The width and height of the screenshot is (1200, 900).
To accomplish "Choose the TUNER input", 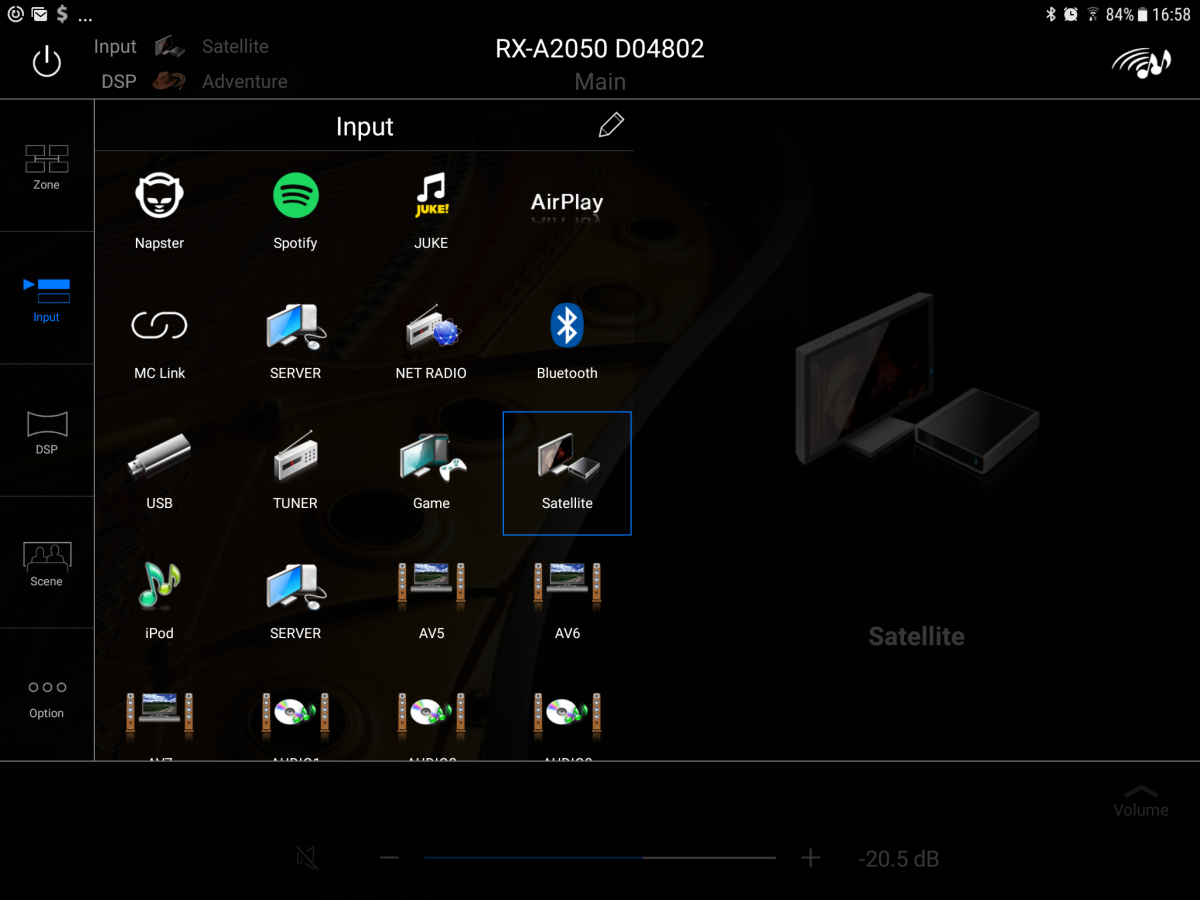I will tap(296, 472).
